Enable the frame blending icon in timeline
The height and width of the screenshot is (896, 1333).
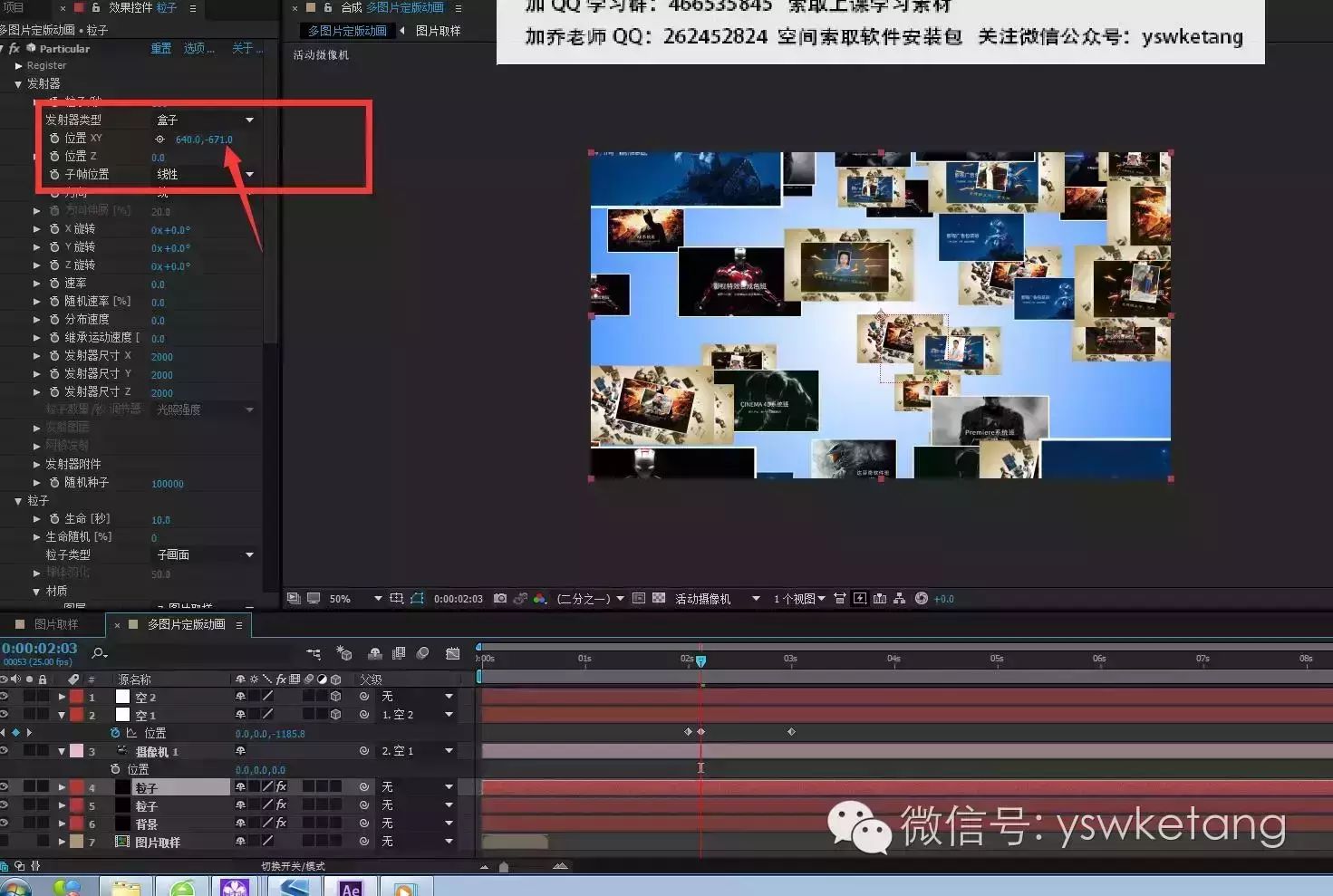(x=399, y=652)
